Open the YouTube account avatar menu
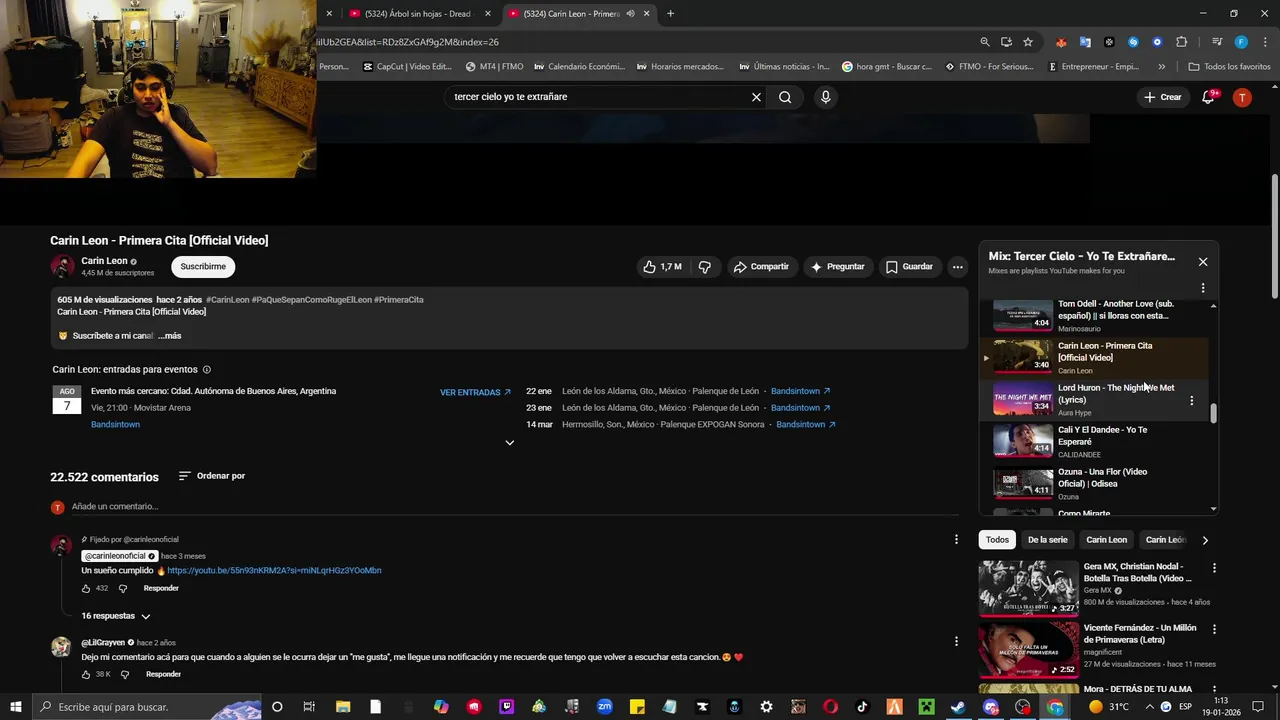 pos(1242,97)
